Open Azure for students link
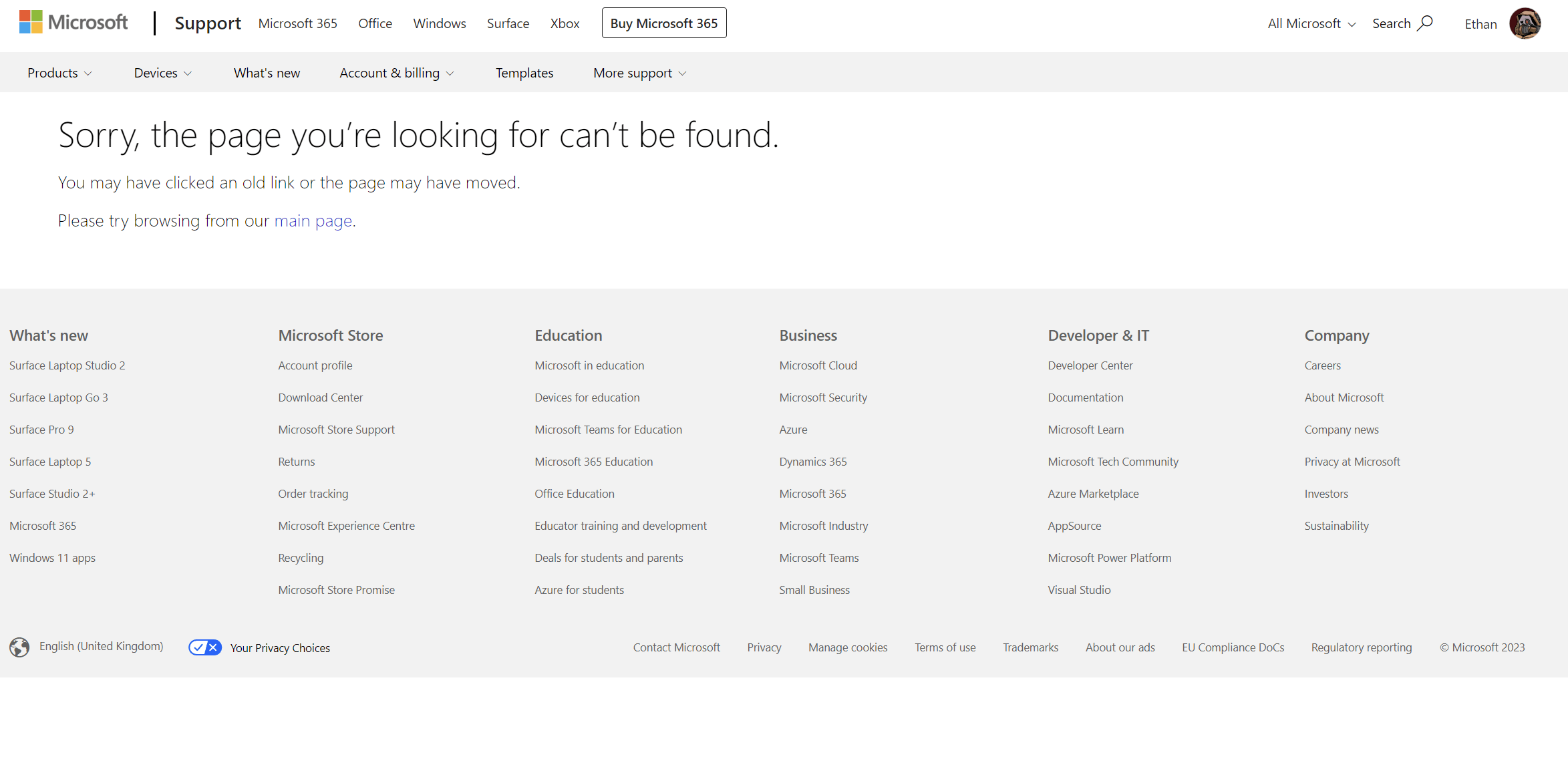 (579, 590)
